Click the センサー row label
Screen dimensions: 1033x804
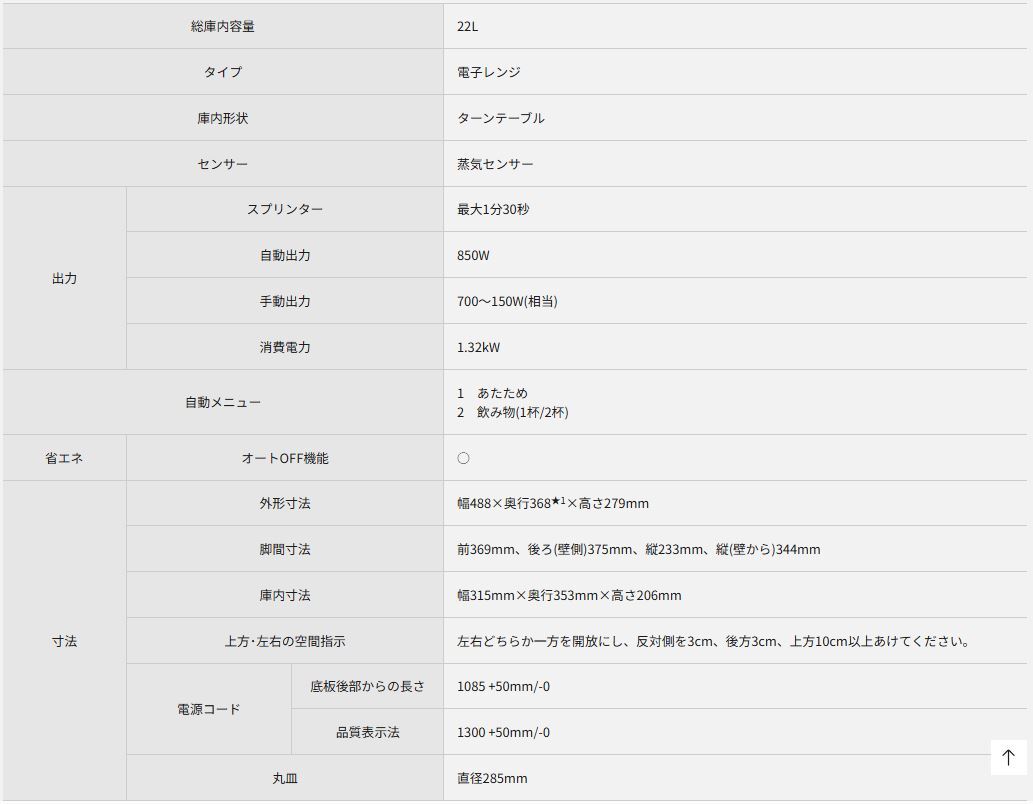pyautogui.click(x=223, y=163)
